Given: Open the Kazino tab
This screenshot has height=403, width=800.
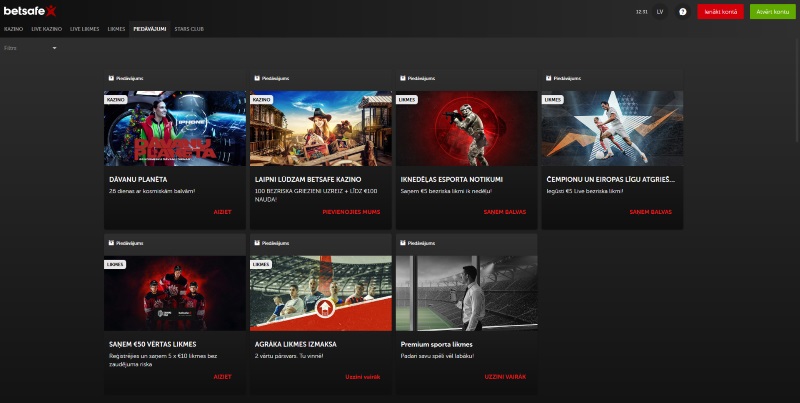Looking at the screenshot, I should (x=14, y=29).
